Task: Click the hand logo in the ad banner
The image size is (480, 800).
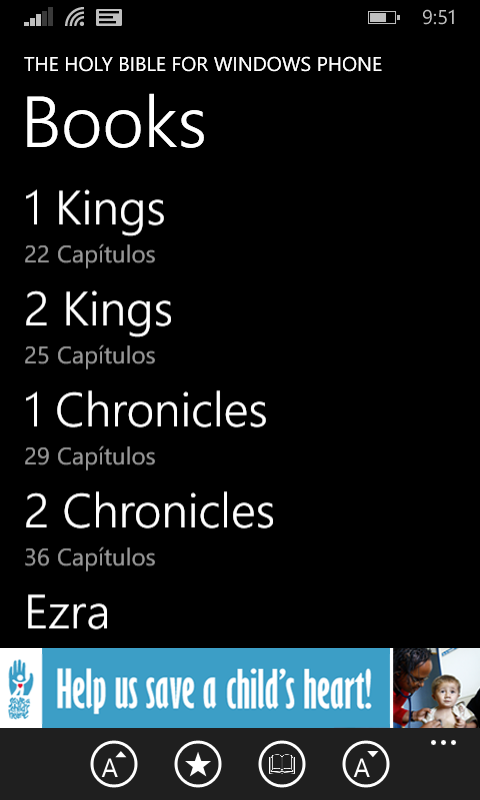Action: (x=21, y=688)
